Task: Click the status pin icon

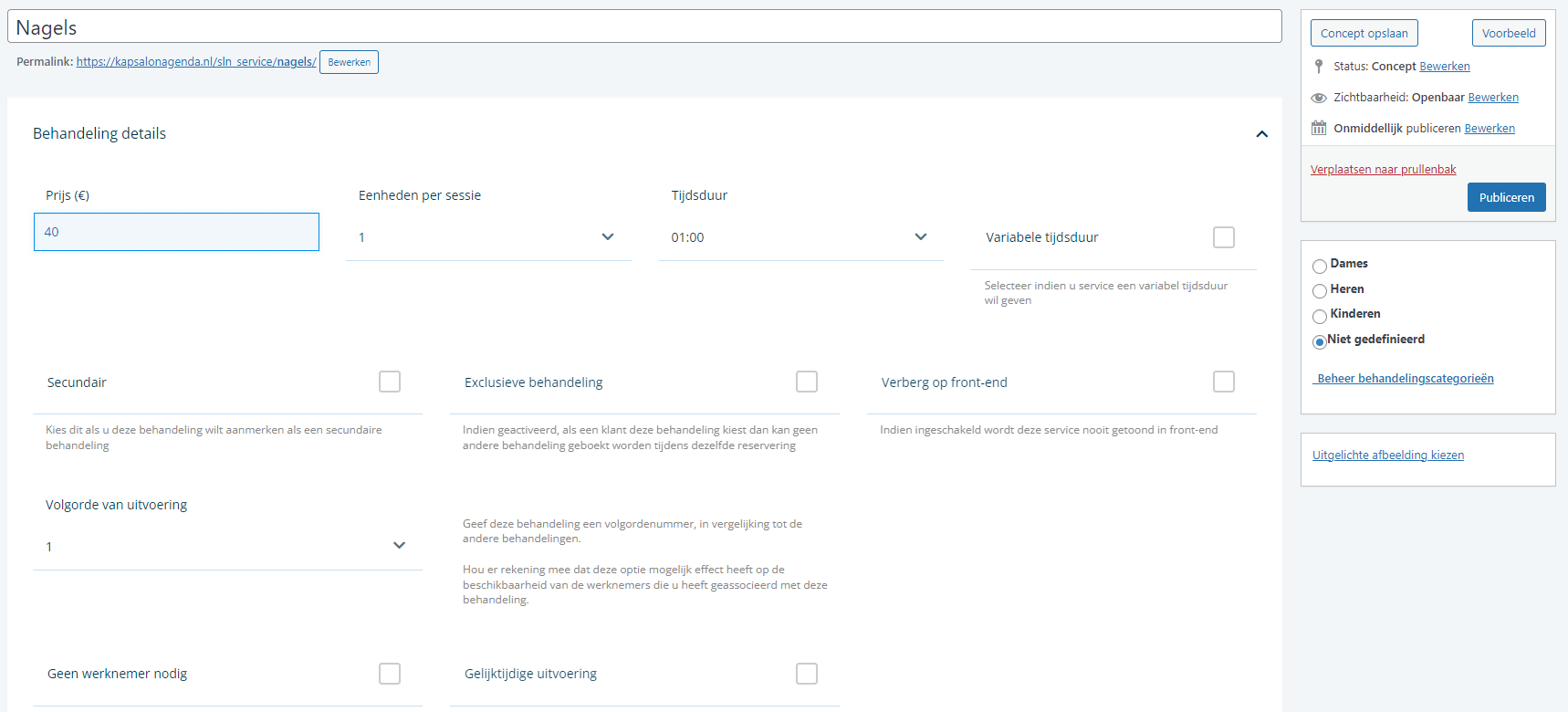Action: coord(1318,67)
